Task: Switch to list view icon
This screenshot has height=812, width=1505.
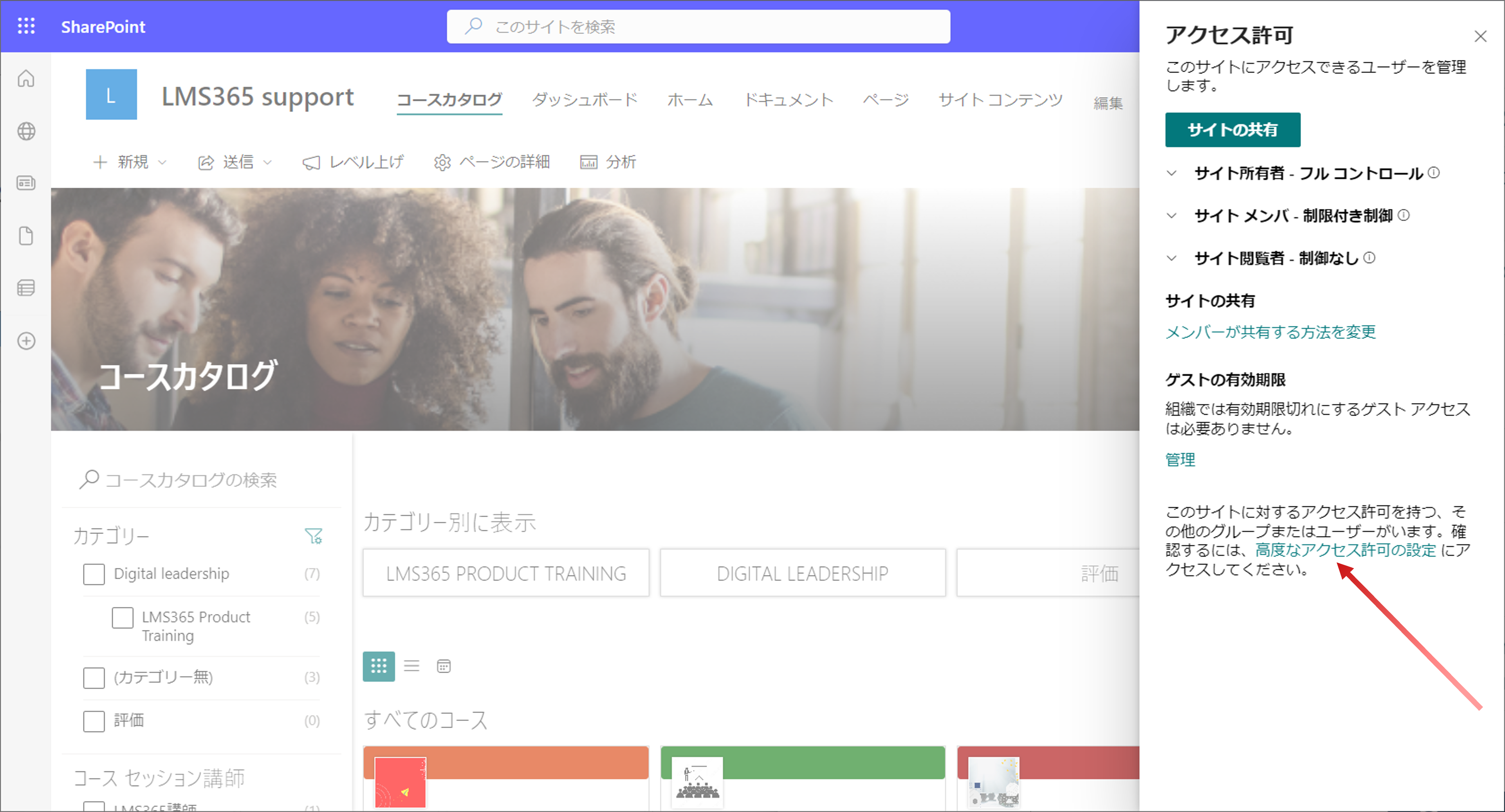Action: [x=412, y=666]
